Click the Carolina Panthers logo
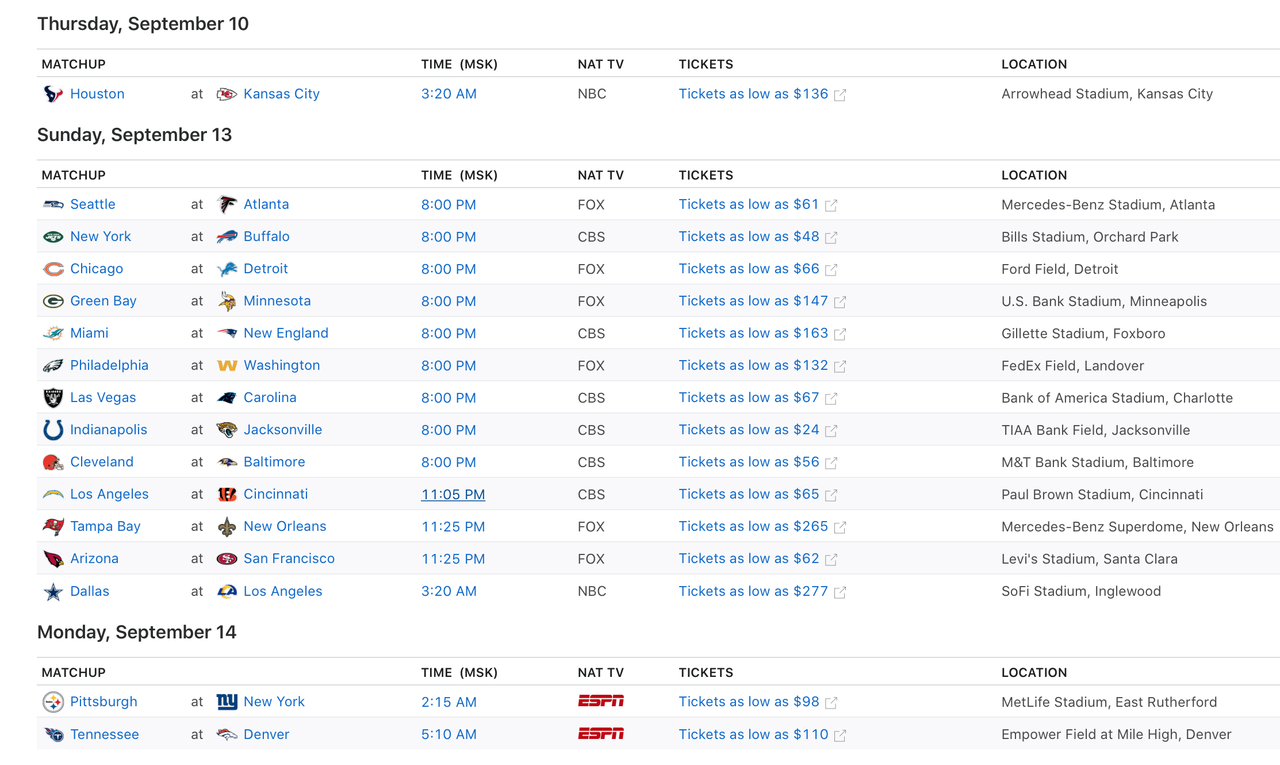The width and height of the screenshot is (1280, 765). tap(227, 398)
